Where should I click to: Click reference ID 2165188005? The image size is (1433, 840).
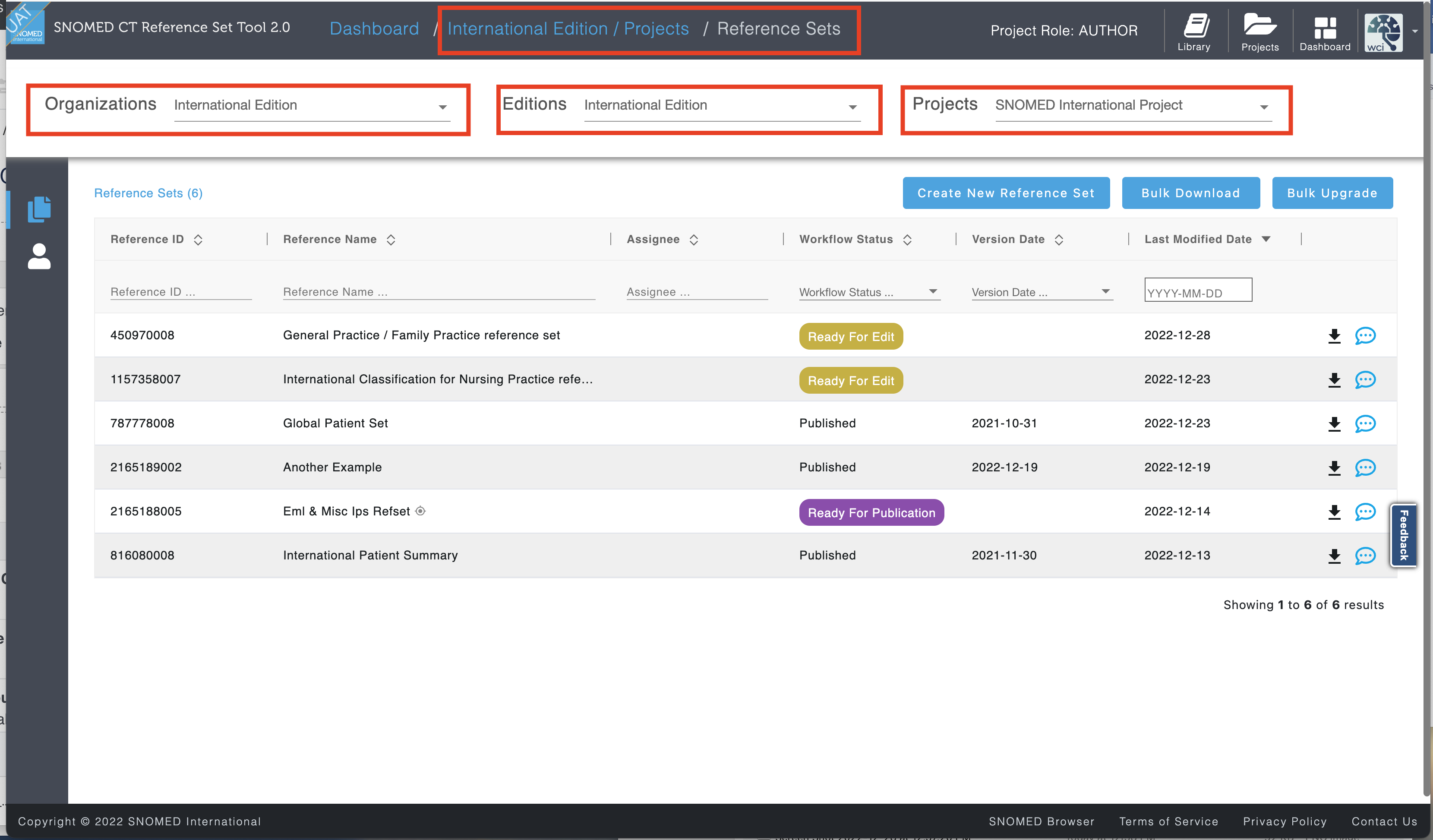(145, 511)
